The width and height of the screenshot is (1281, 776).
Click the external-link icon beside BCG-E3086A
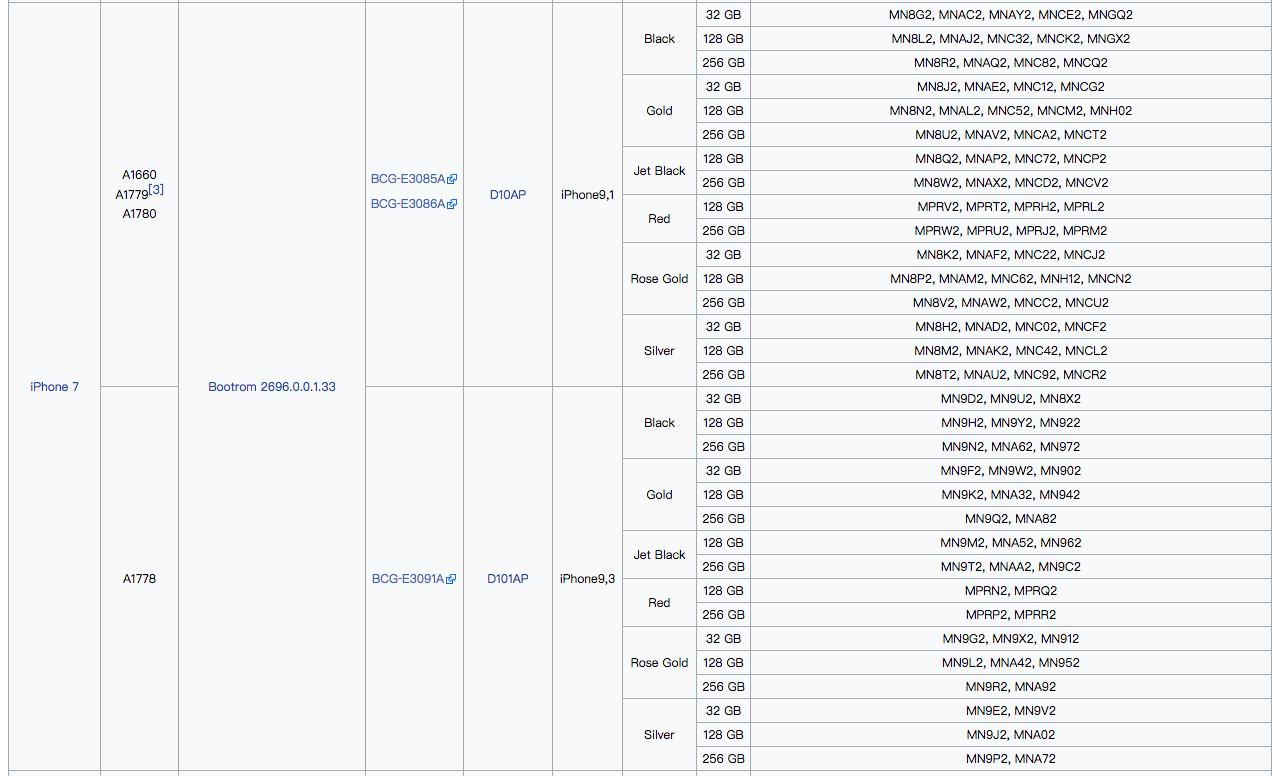[452, 204]
